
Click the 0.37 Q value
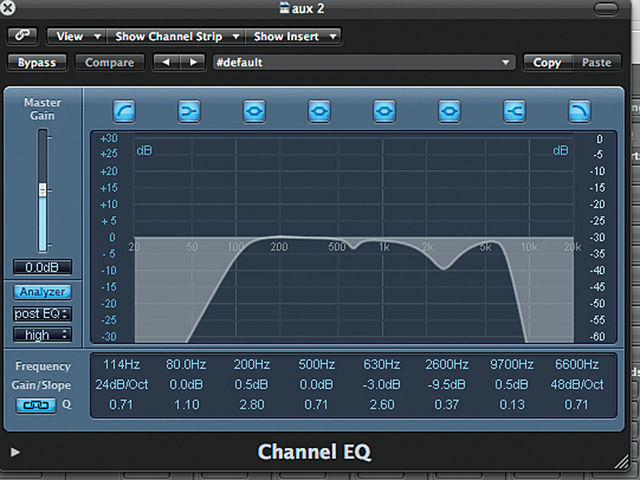click(x=447, y=404)
